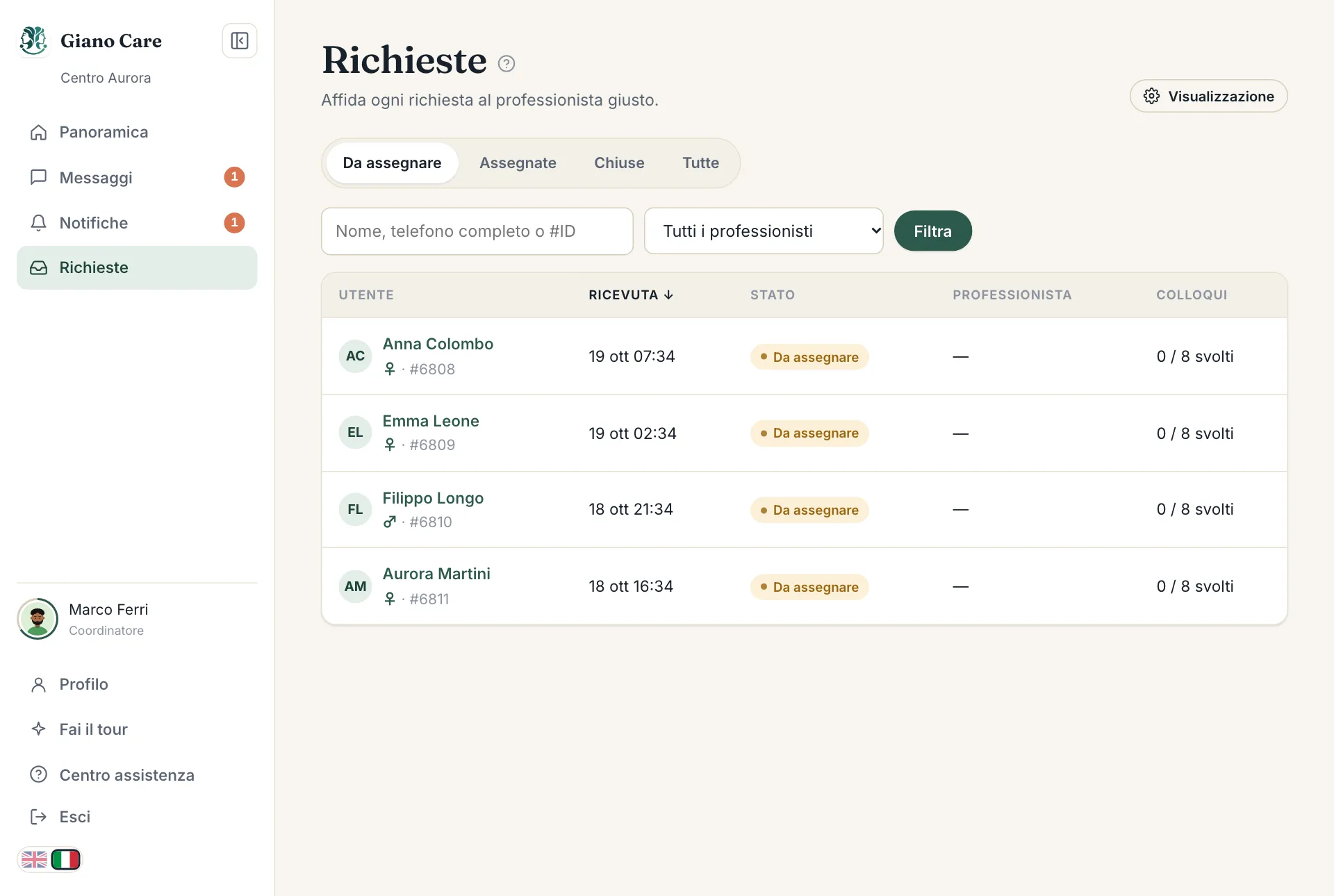Click the Filtra button
This screenshot has height=896, width=1334.
(x=932, y=231)
